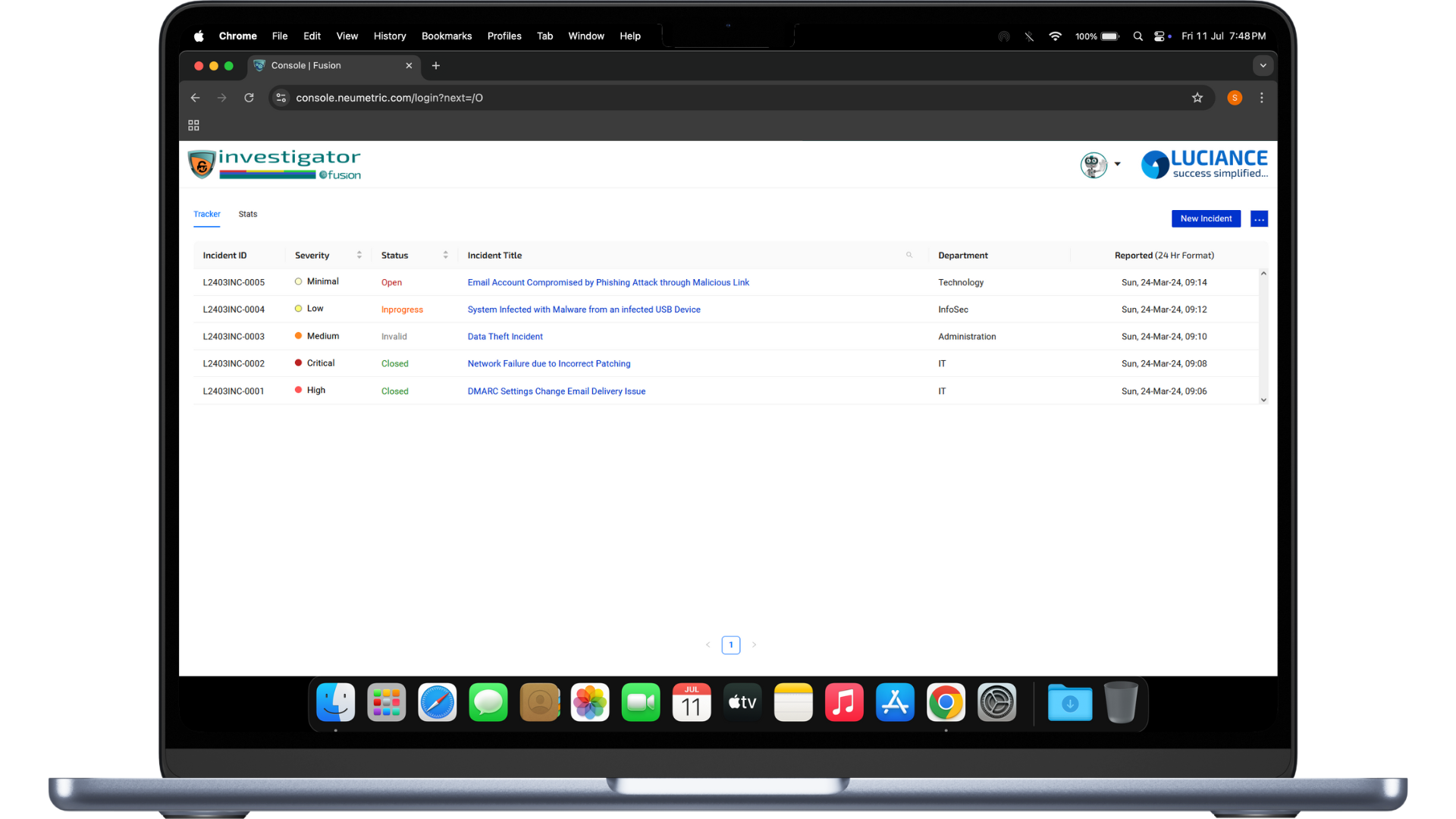This screenshot has width=1456, height=819.
Task: Click the Severity column sort arrows
Action: point(359,255)
